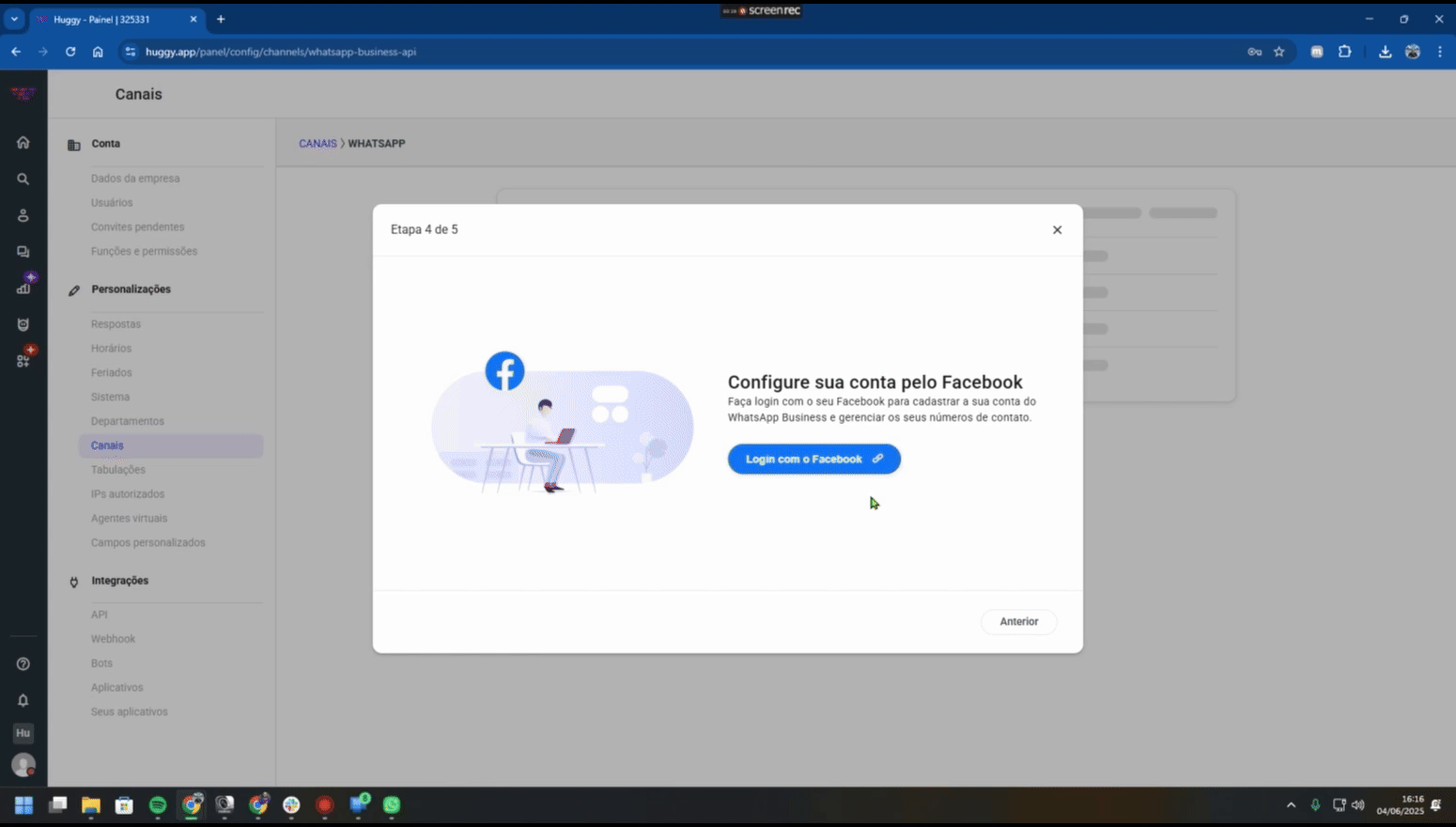
Task: Click the Anterior button in the dialog
Action: tap(1018, 621)
